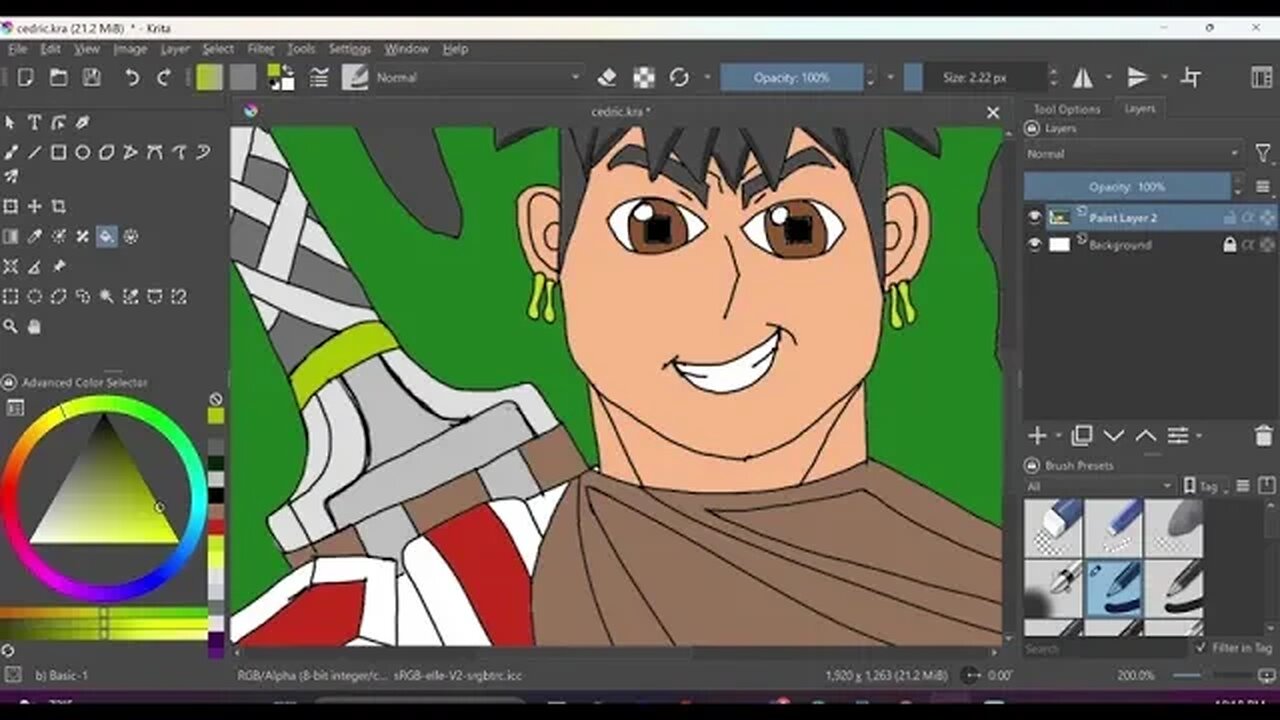Select the Rectangular Selection tool

pos(10,296)
